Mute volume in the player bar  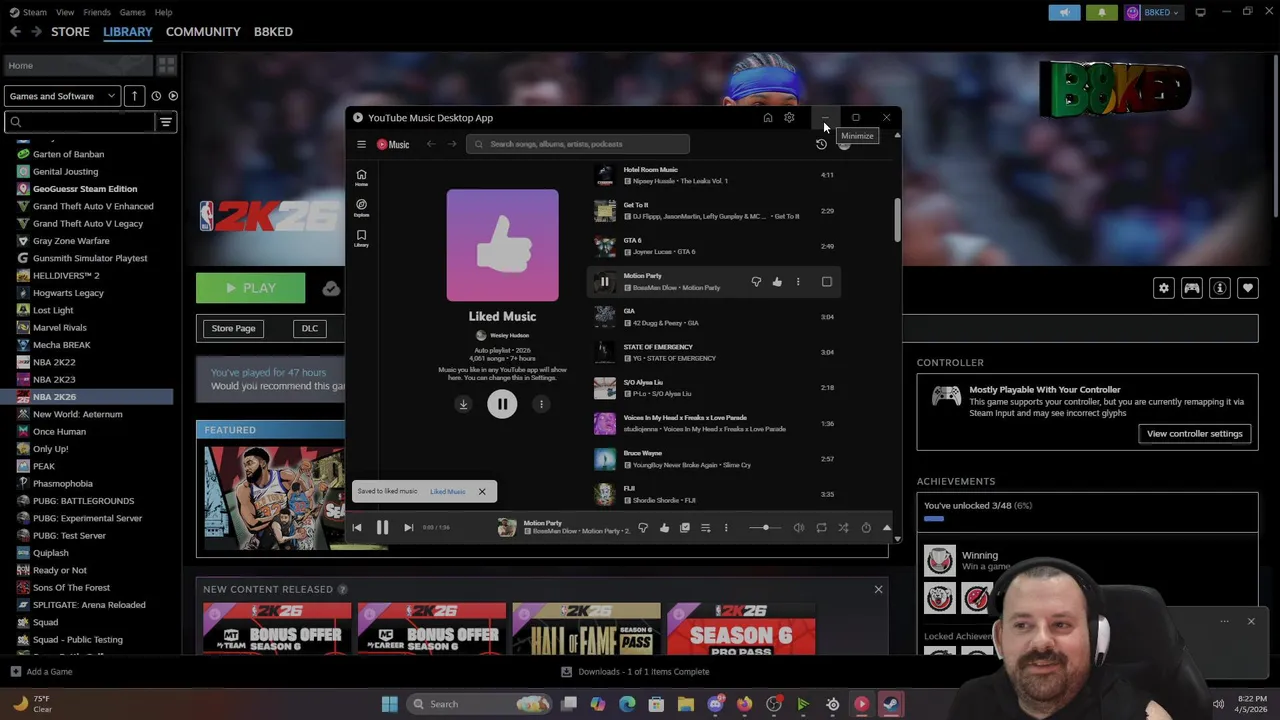pos(798,527)
